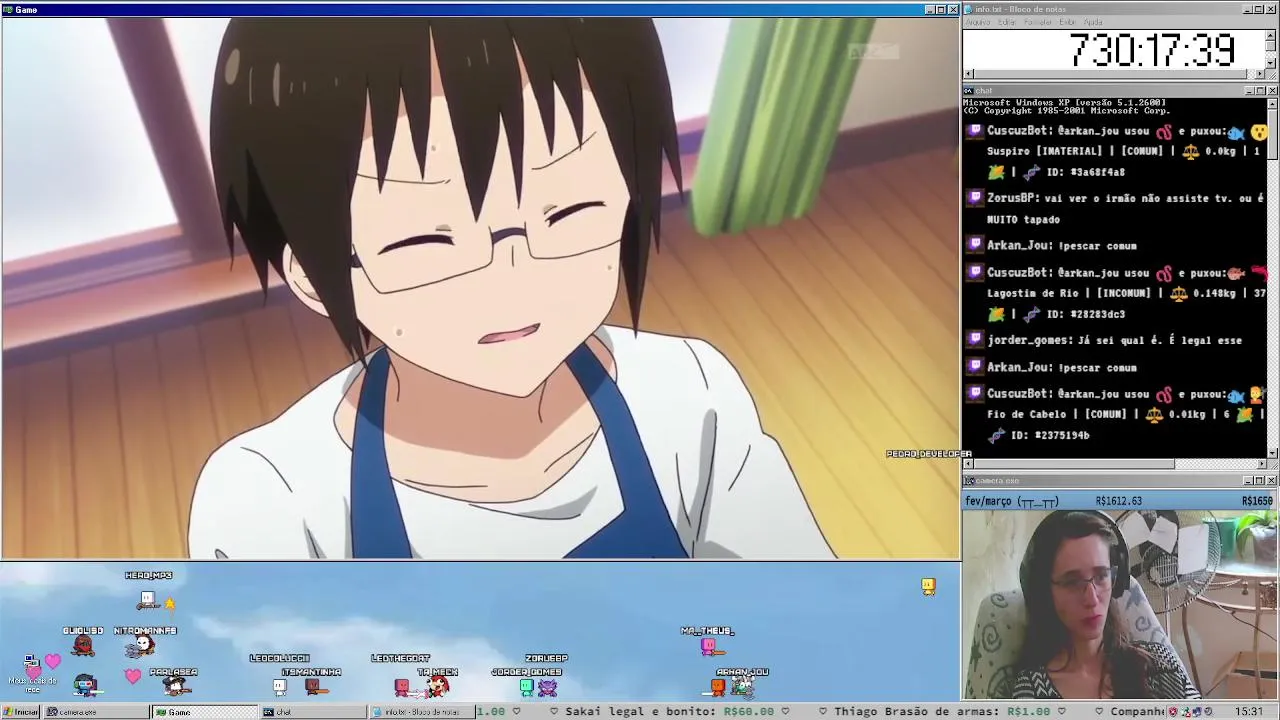Click the Iniciar start button

pos(21,712)
